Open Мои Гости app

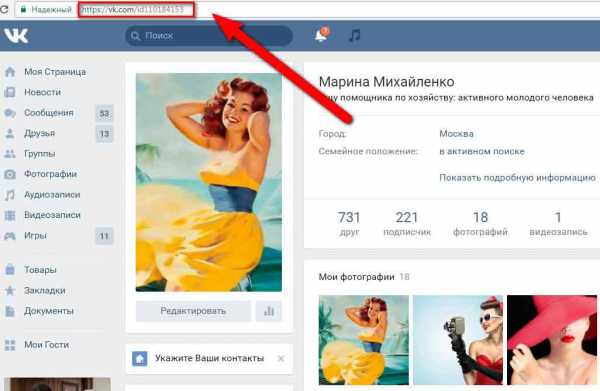click(47, 345)
